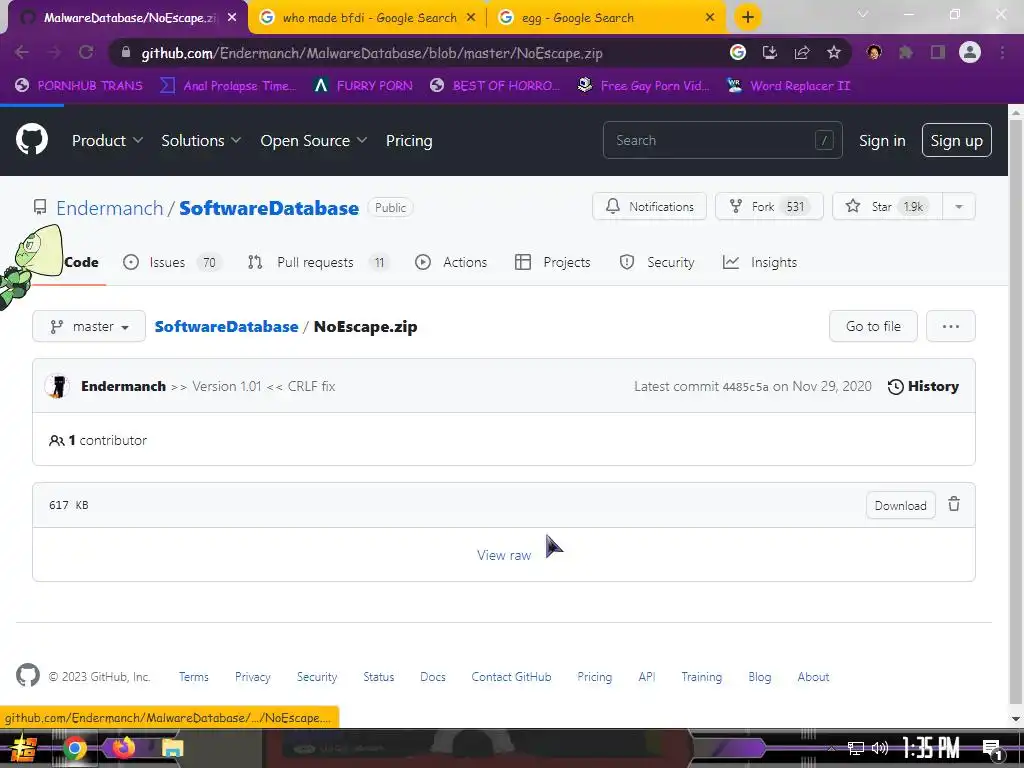1024x768 pixels.
Task: Click the install/download page icon in address bar
Action: (770, 52)
